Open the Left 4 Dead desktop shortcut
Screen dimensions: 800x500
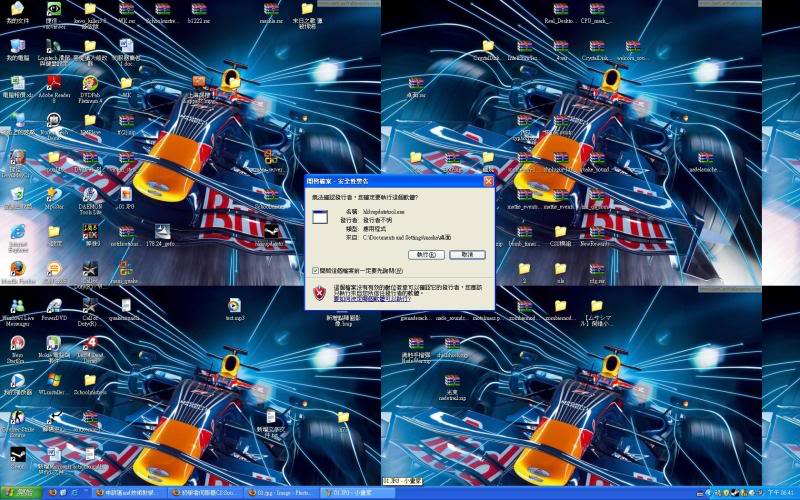tap(90, 343)
